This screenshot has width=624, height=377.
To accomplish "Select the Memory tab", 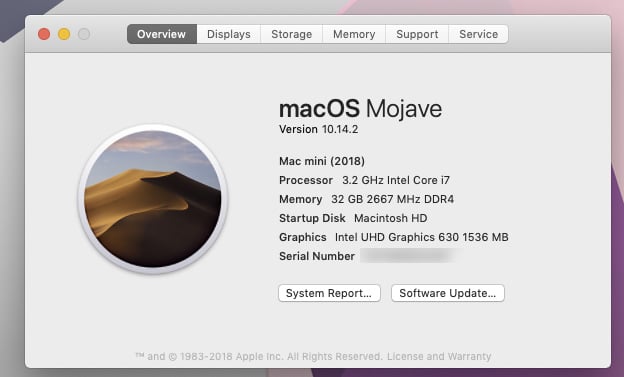I will (x=354, y=34).
